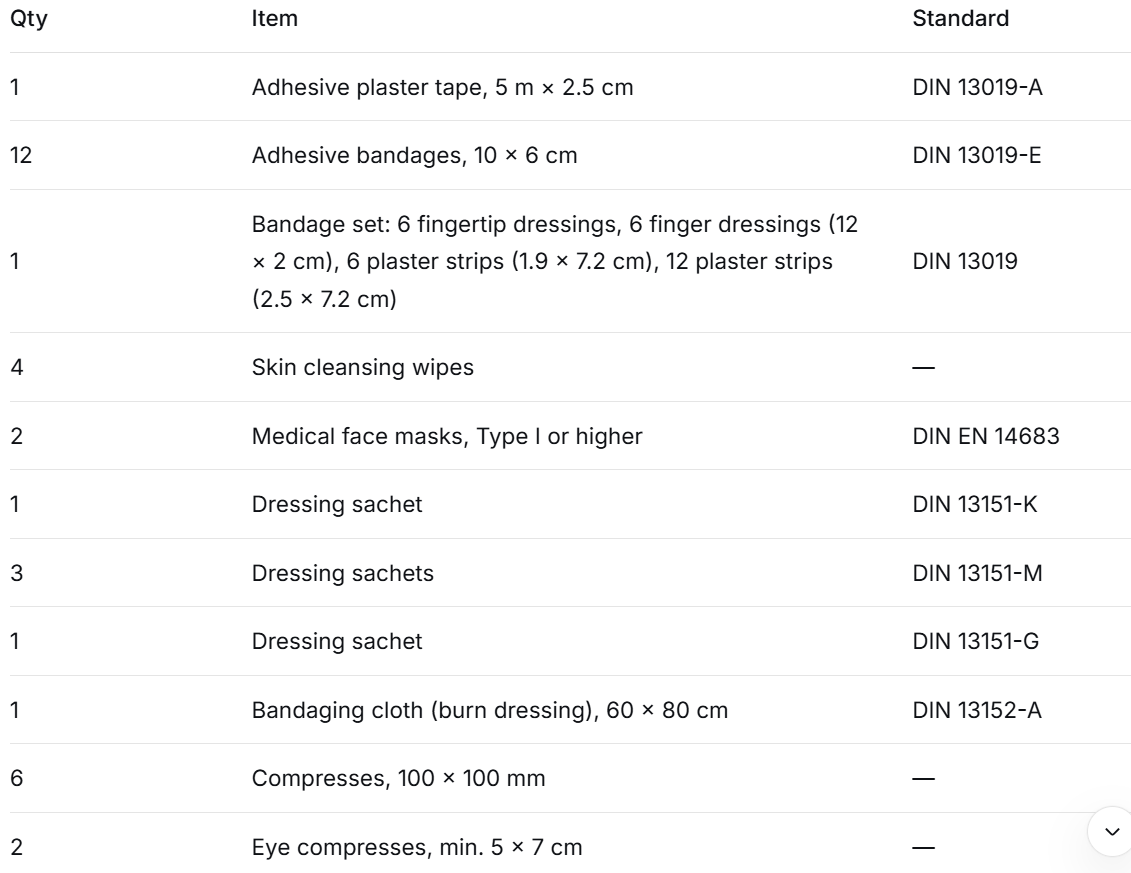This screenshot has width=1131, height=873.
Task: Click the DIN 13151-K standard cell
Action: (x=974, y=504)
